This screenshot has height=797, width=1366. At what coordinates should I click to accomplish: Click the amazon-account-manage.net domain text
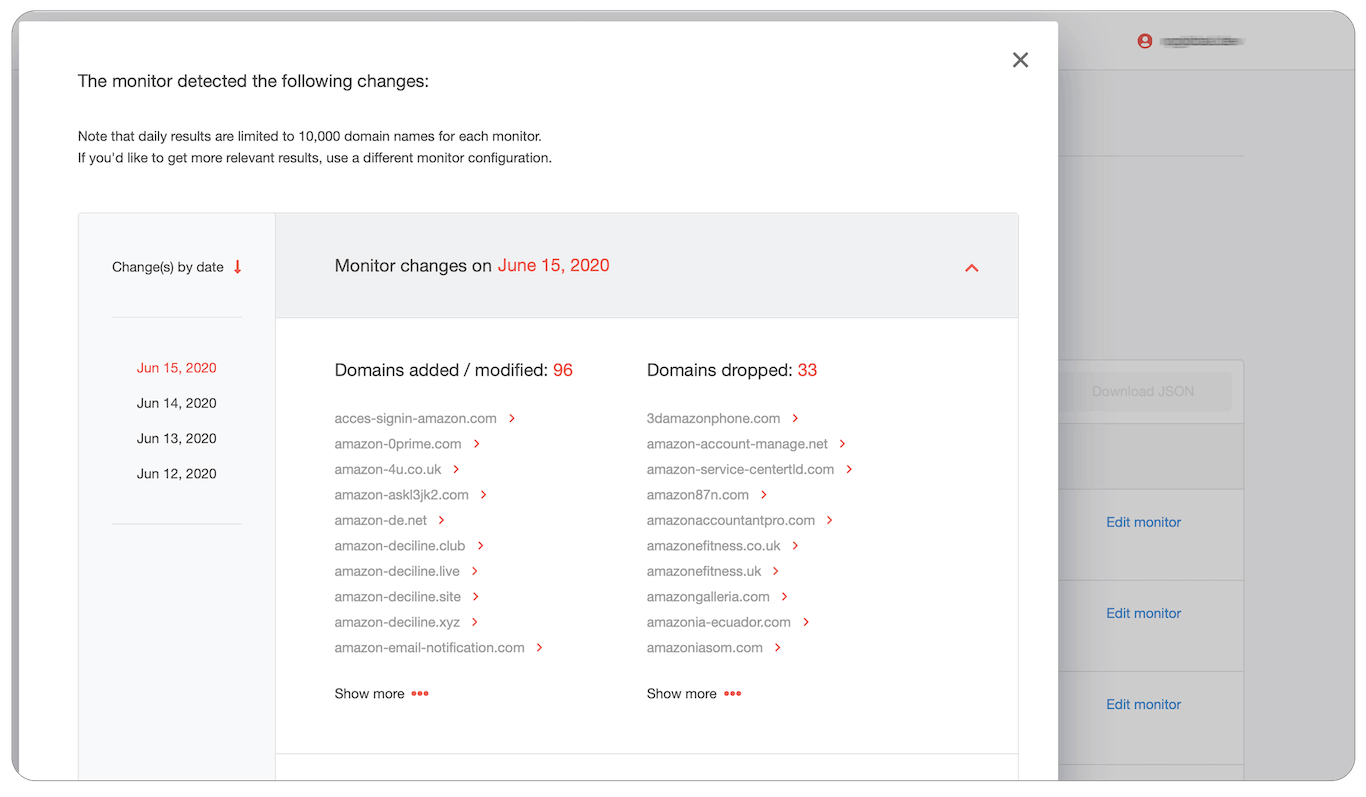point(737,444)
